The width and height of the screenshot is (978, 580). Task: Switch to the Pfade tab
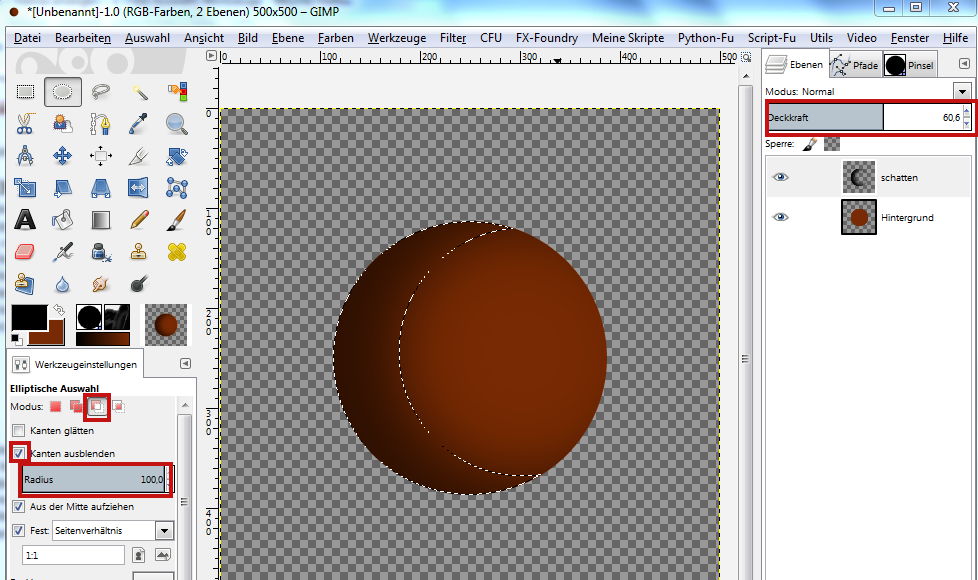tap(855, 65)
